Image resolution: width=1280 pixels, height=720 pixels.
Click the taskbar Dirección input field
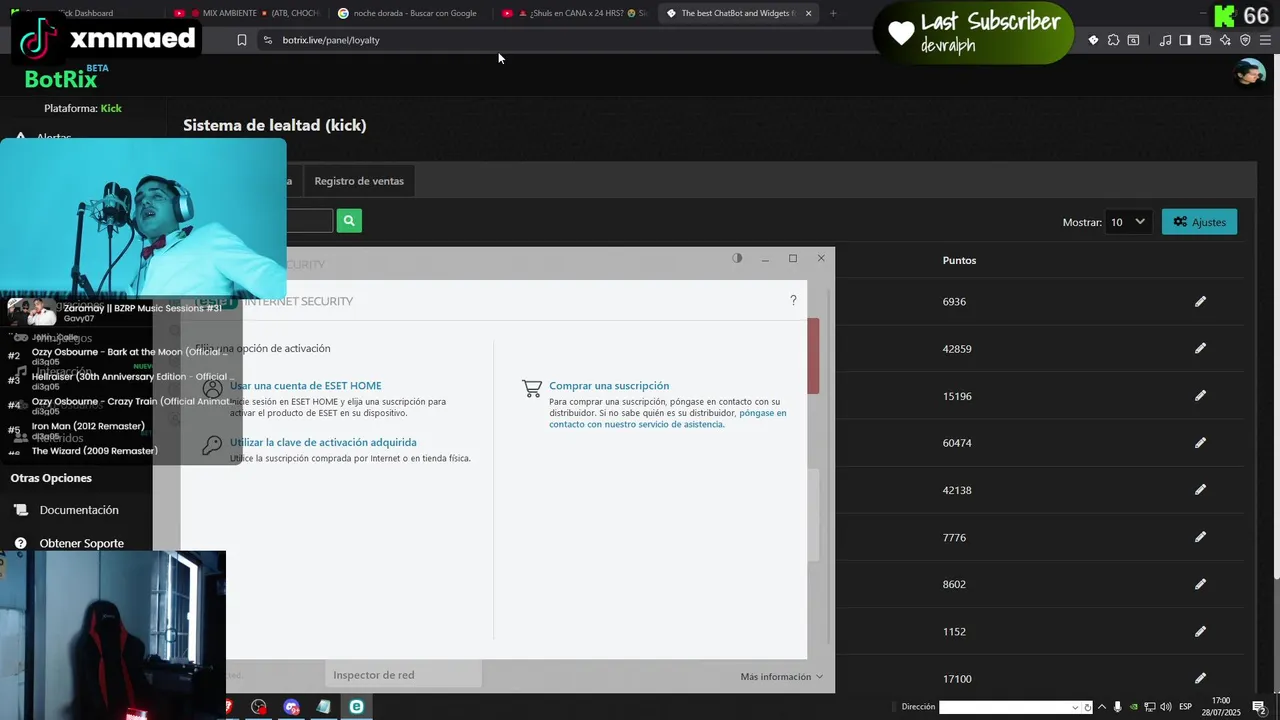tap(1004, 707)
